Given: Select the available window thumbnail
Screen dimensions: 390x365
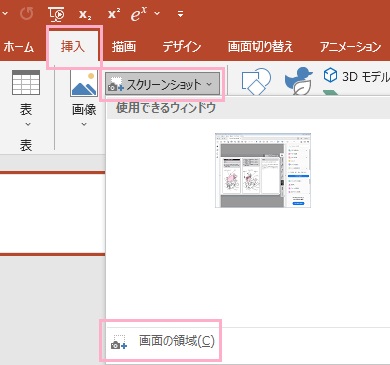Looking at the screenshot, I should pyautogui.click(x=263, y=170).
